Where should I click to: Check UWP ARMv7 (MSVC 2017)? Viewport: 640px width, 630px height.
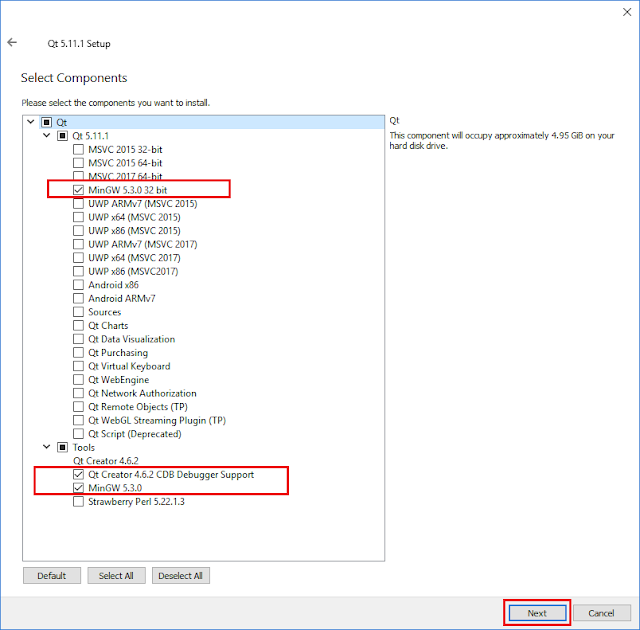pos(78,244)
